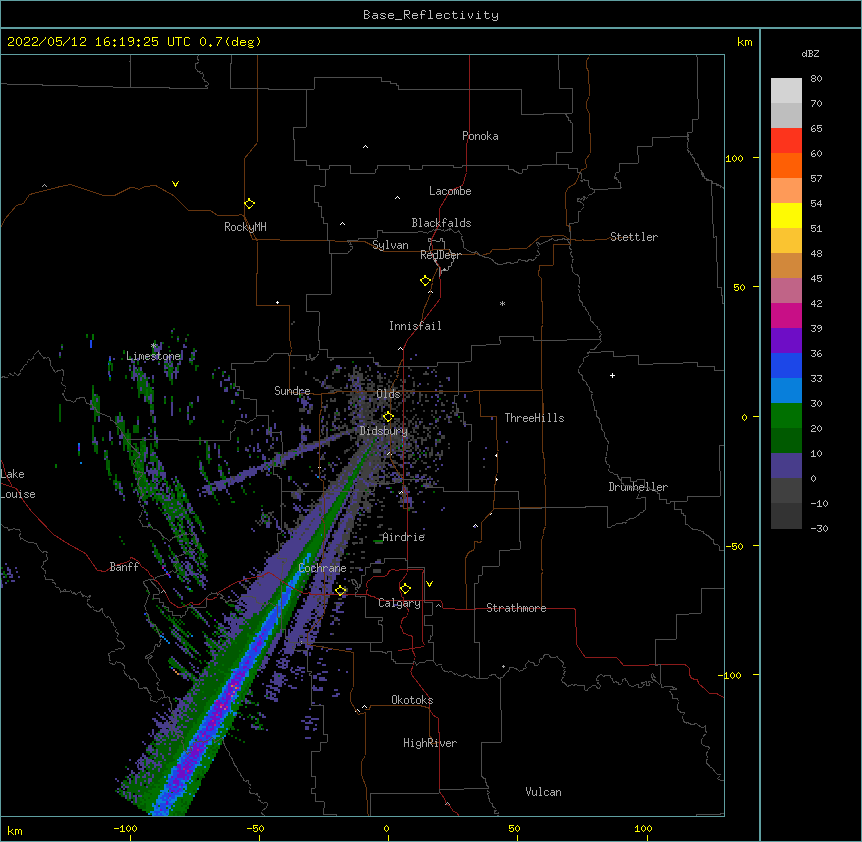Click the -100 label on bottom axis
862x842 pixels.
[125, 828]
